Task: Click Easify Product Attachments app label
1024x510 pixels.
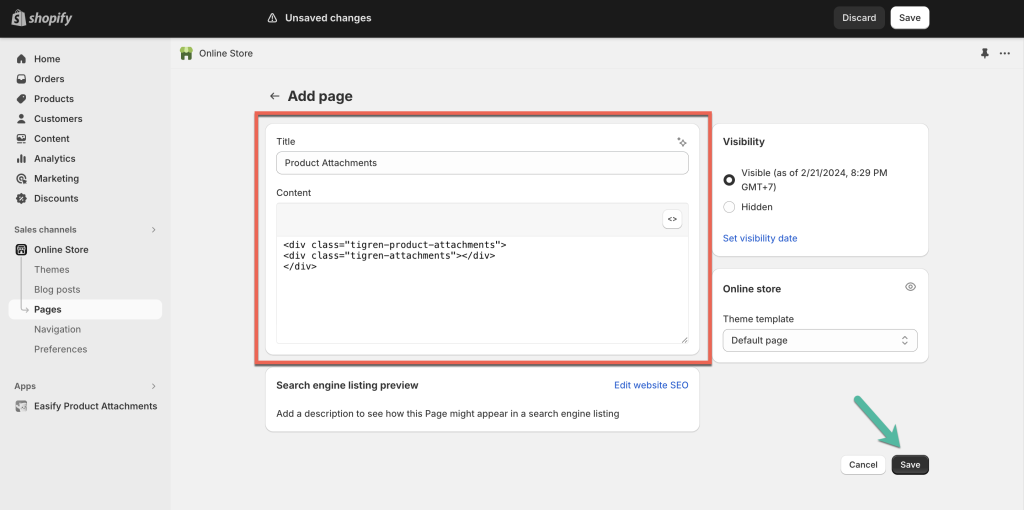Action: [x=95, y=406]
